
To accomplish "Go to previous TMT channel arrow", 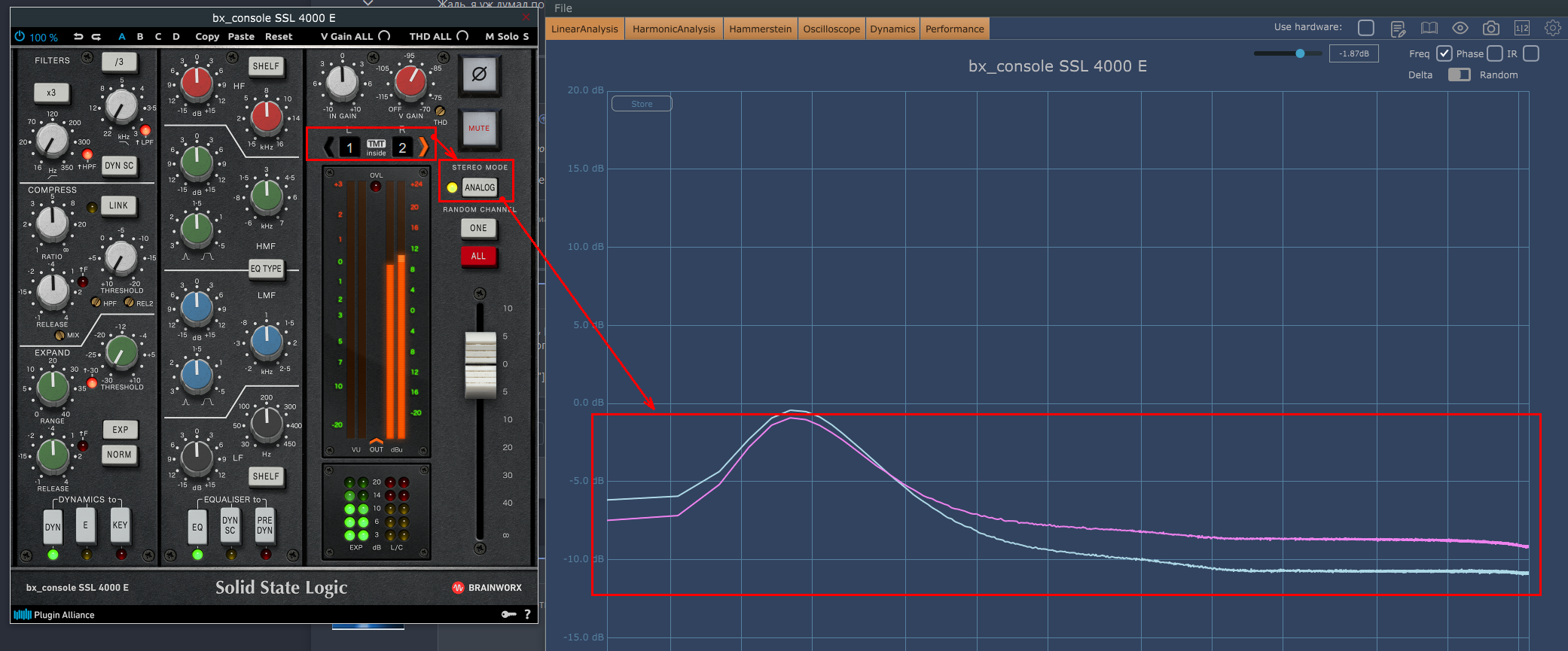I will tap(329, 147).
